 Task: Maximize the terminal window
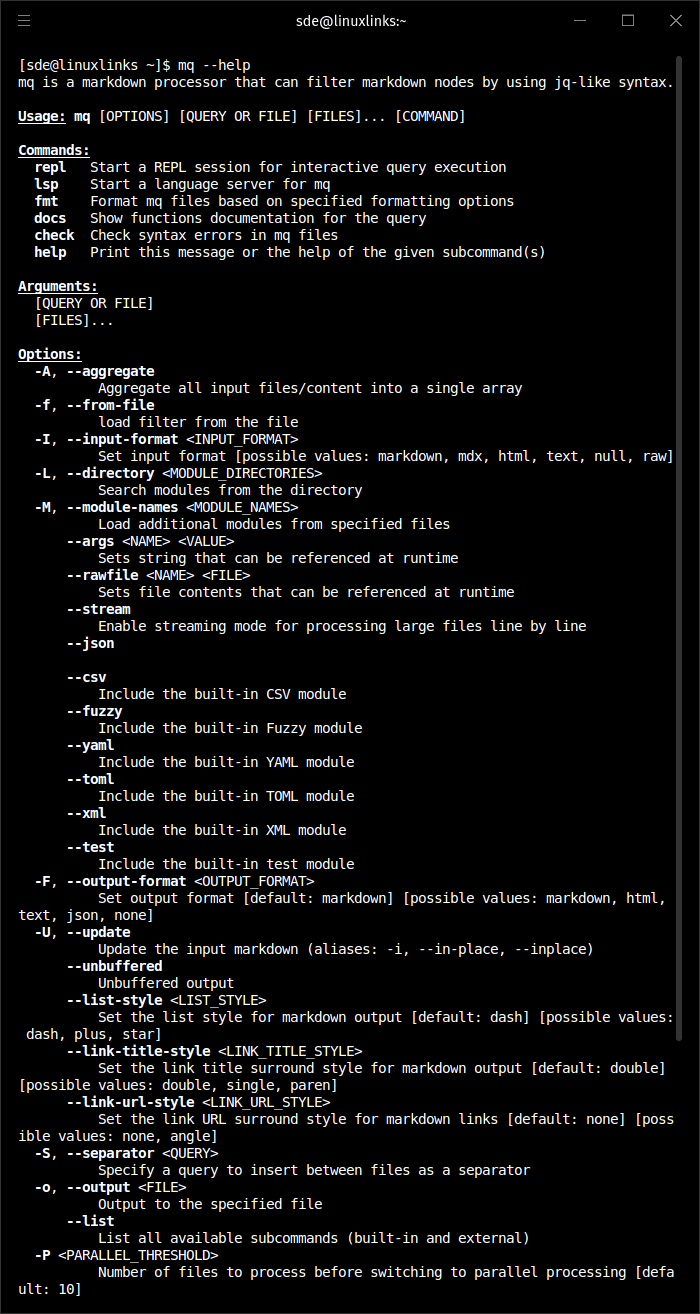[628, 20]
